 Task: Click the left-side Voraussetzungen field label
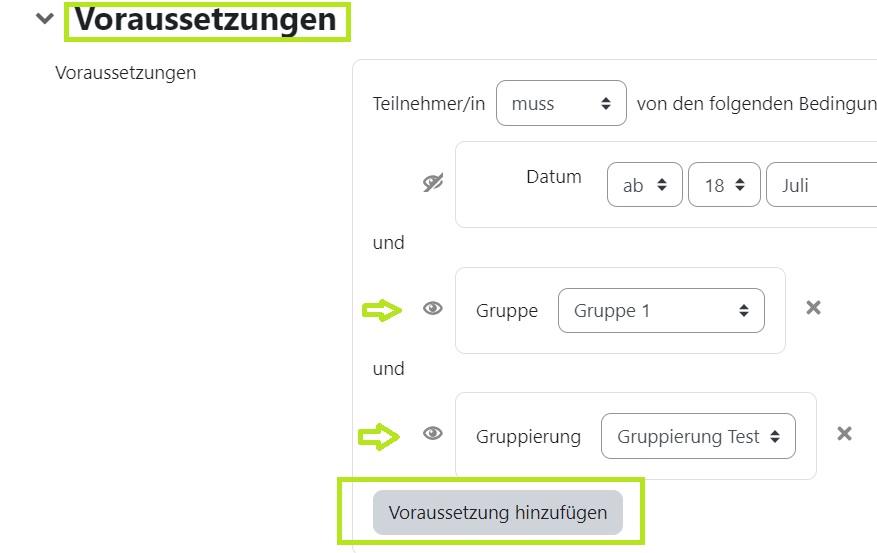(126, 73)
